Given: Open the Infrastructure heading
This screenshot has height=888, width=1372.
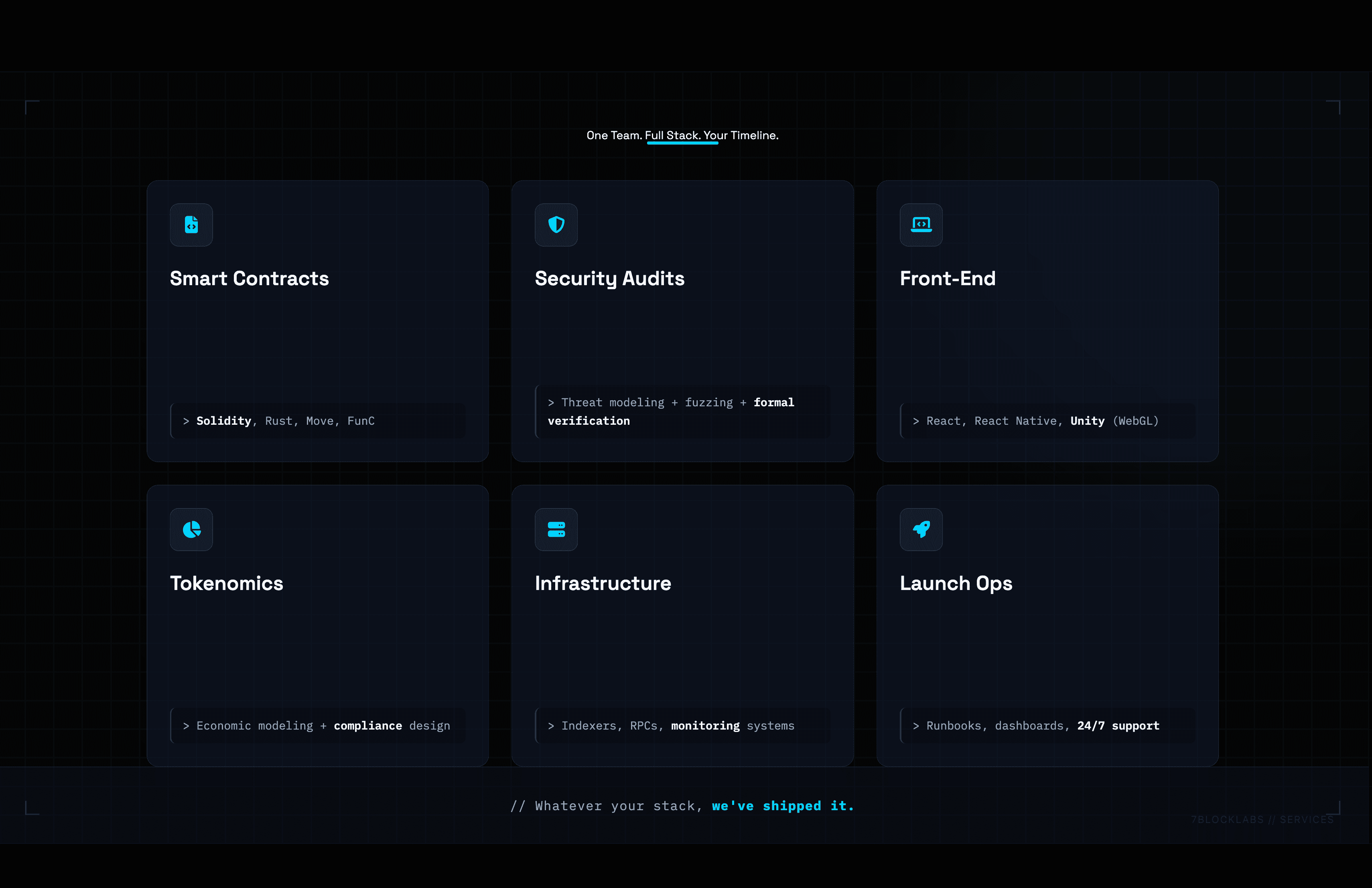Looking at the screenshot, I should click(603, 583).
